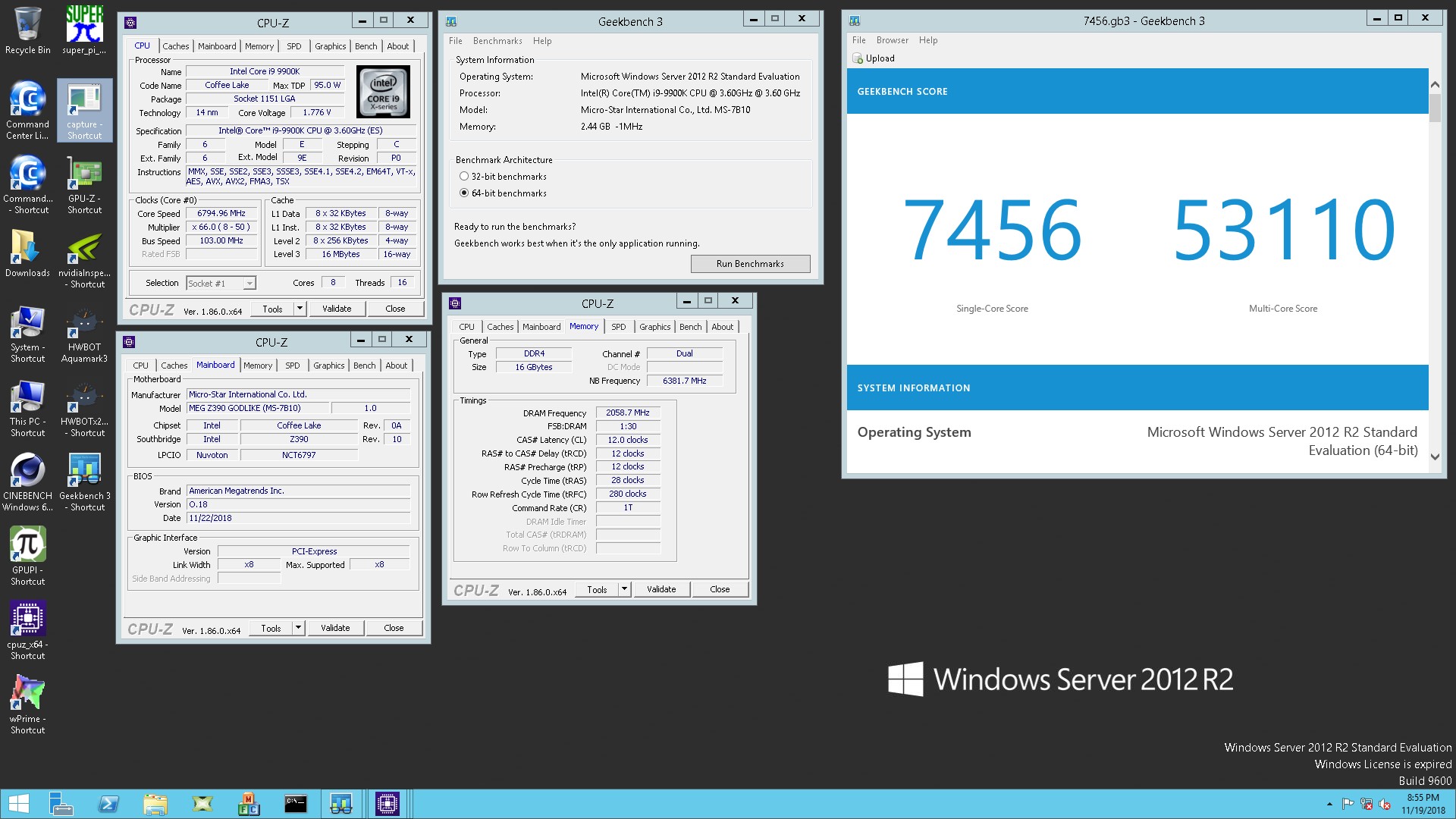The image size is (1456, 819).
Task: Open the nvidiaInspector shortcut icon
Action: 84,259
